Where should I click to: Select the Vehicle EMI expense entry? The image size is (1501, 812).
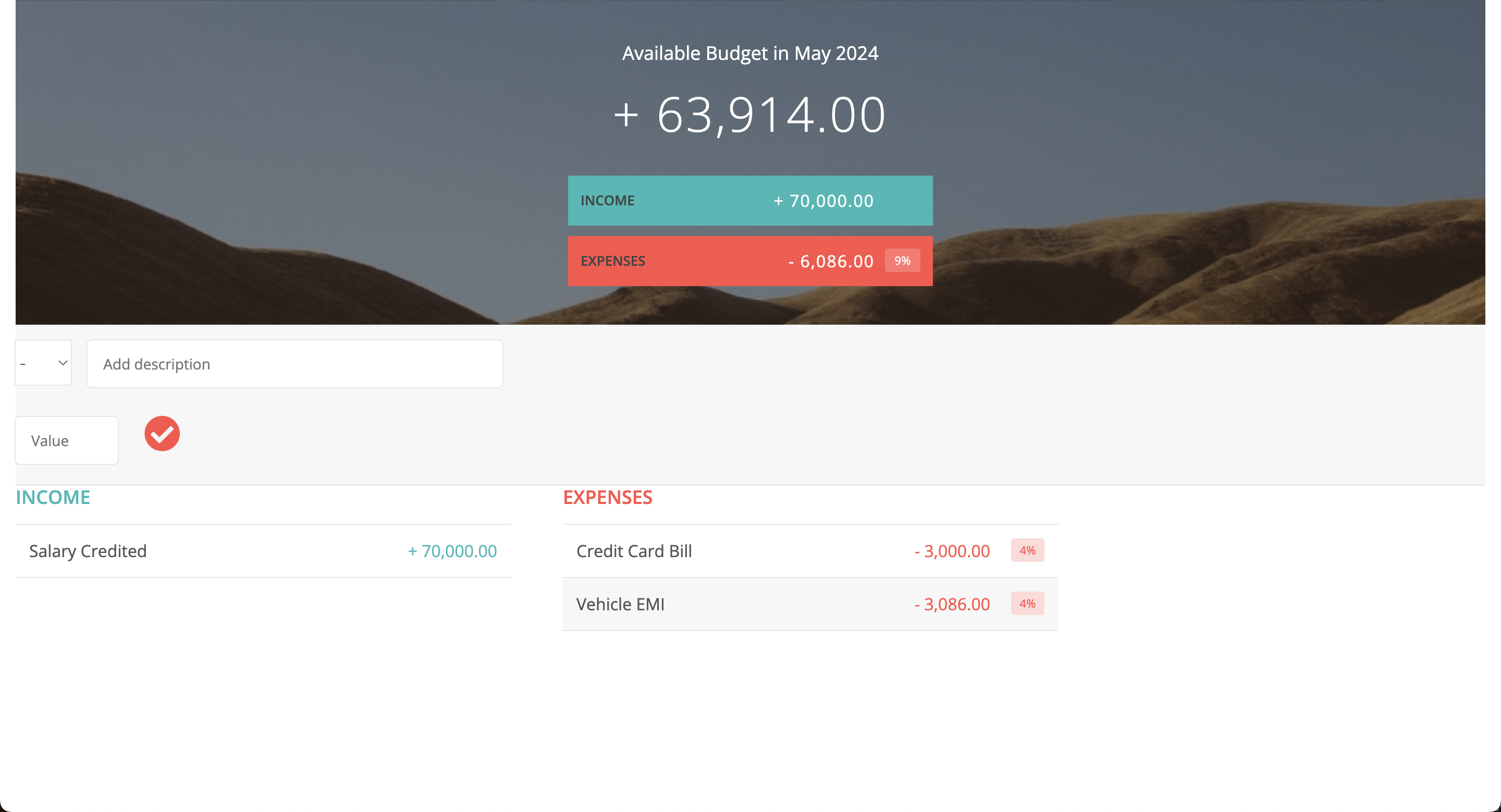tap(810, 604)
